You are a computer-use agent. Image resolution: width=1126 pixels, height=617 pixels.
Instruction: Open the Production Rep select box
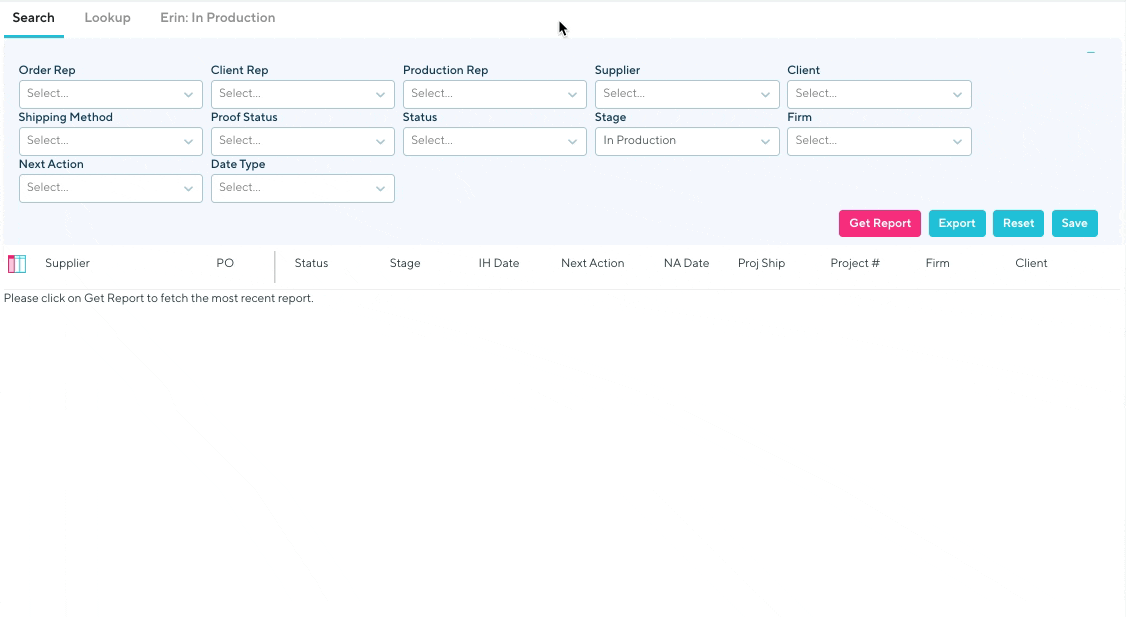[x=494, y=94]
